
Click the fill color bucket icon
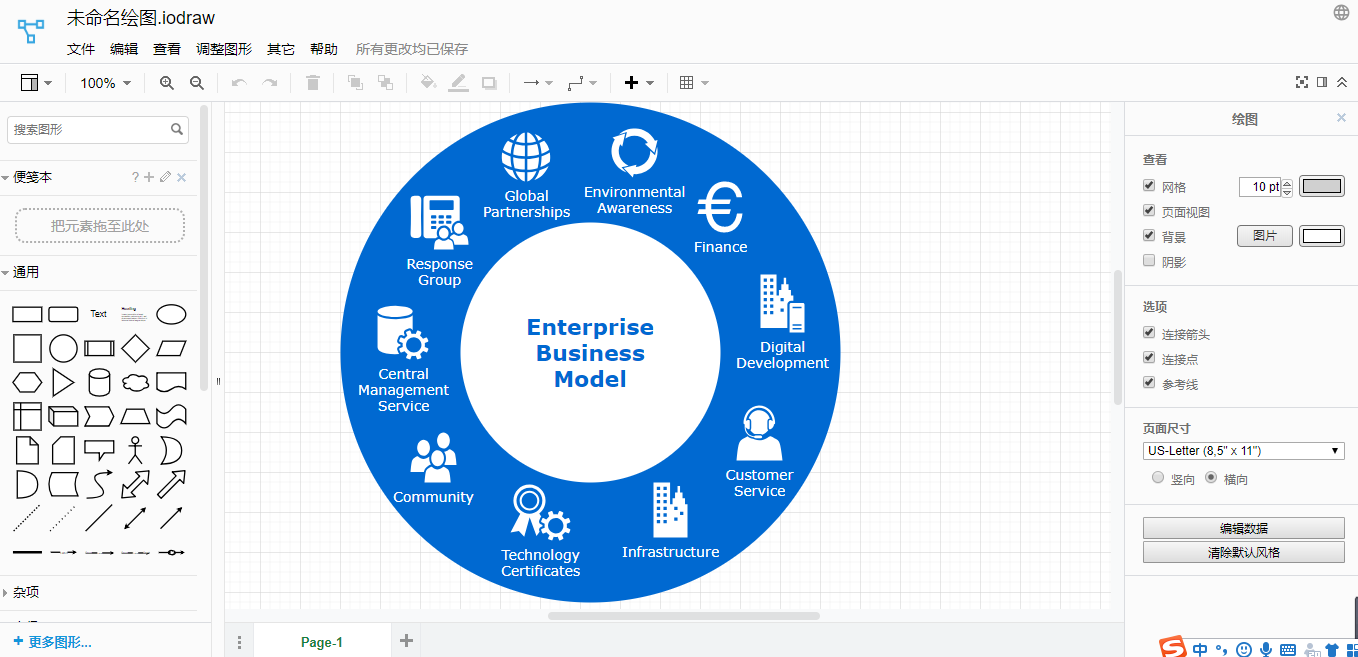(x=428, y=83)
